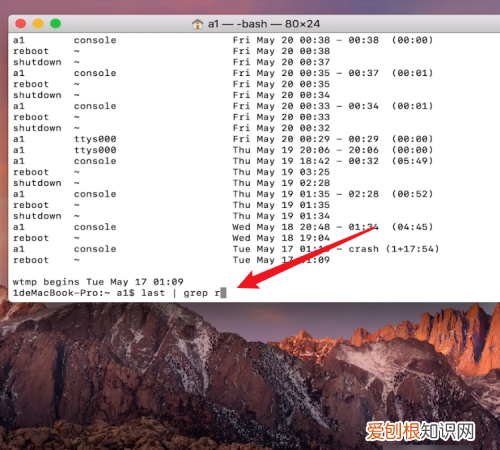Click the terminal cursor after 'grep r'
The image size is (500, 450).
(223, 293)
